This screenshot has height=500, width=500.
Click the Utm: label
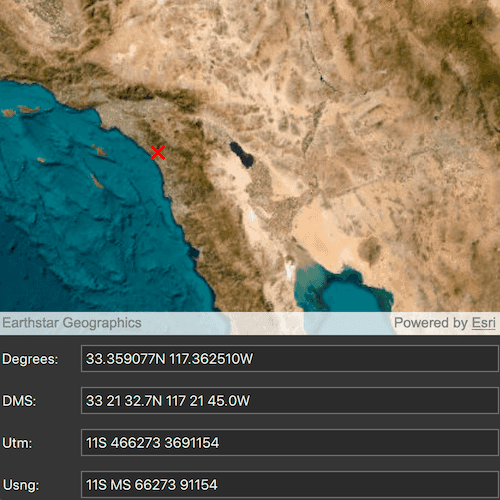[17, 443]
